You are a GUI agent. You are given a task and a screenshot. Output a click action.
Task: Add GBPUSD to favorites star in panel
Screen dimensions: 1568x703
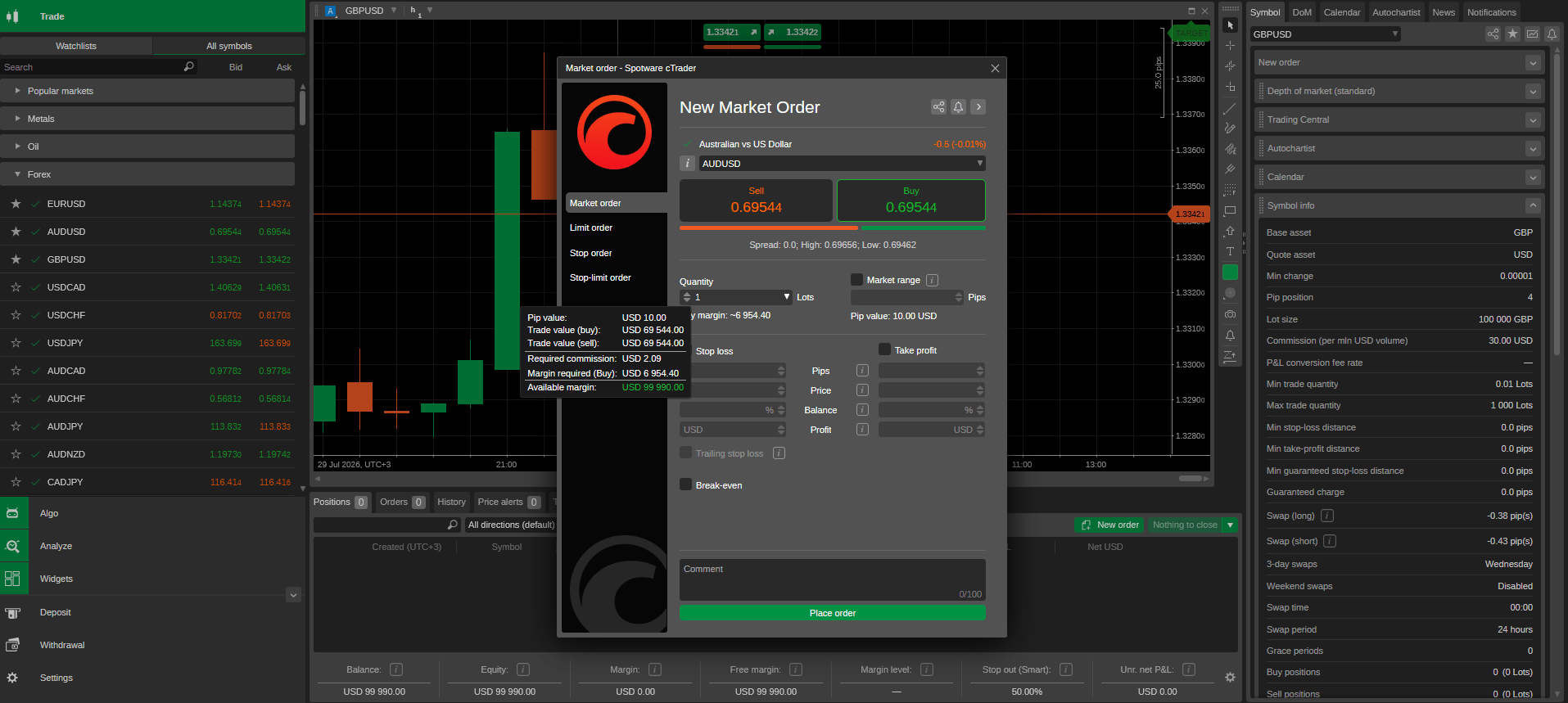pos(1512,34)
